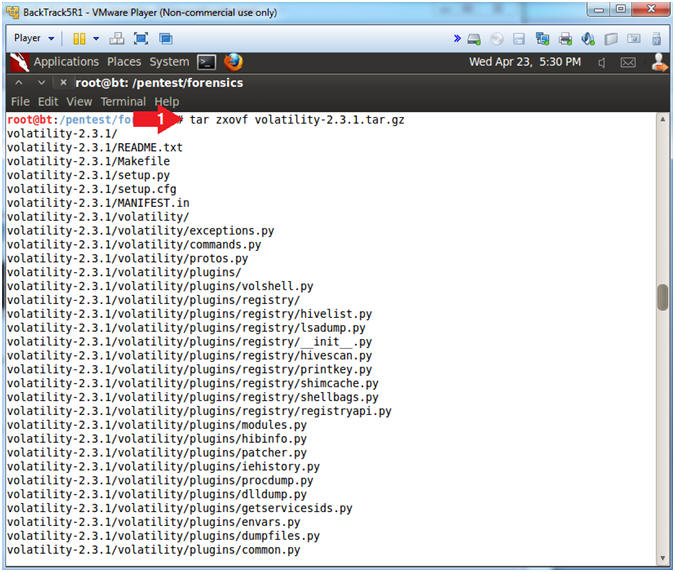Click the setup.cfg output line
The width and height of the screenshot is (675, 572).
pyautogui.click(x=92, y=189)
